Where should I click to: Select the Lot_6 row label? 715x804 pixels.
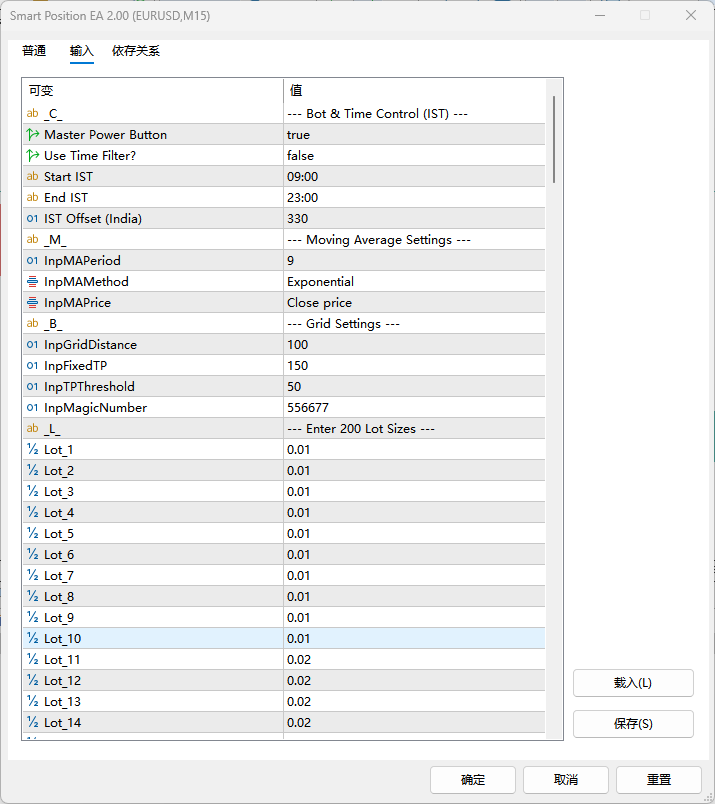59,555
